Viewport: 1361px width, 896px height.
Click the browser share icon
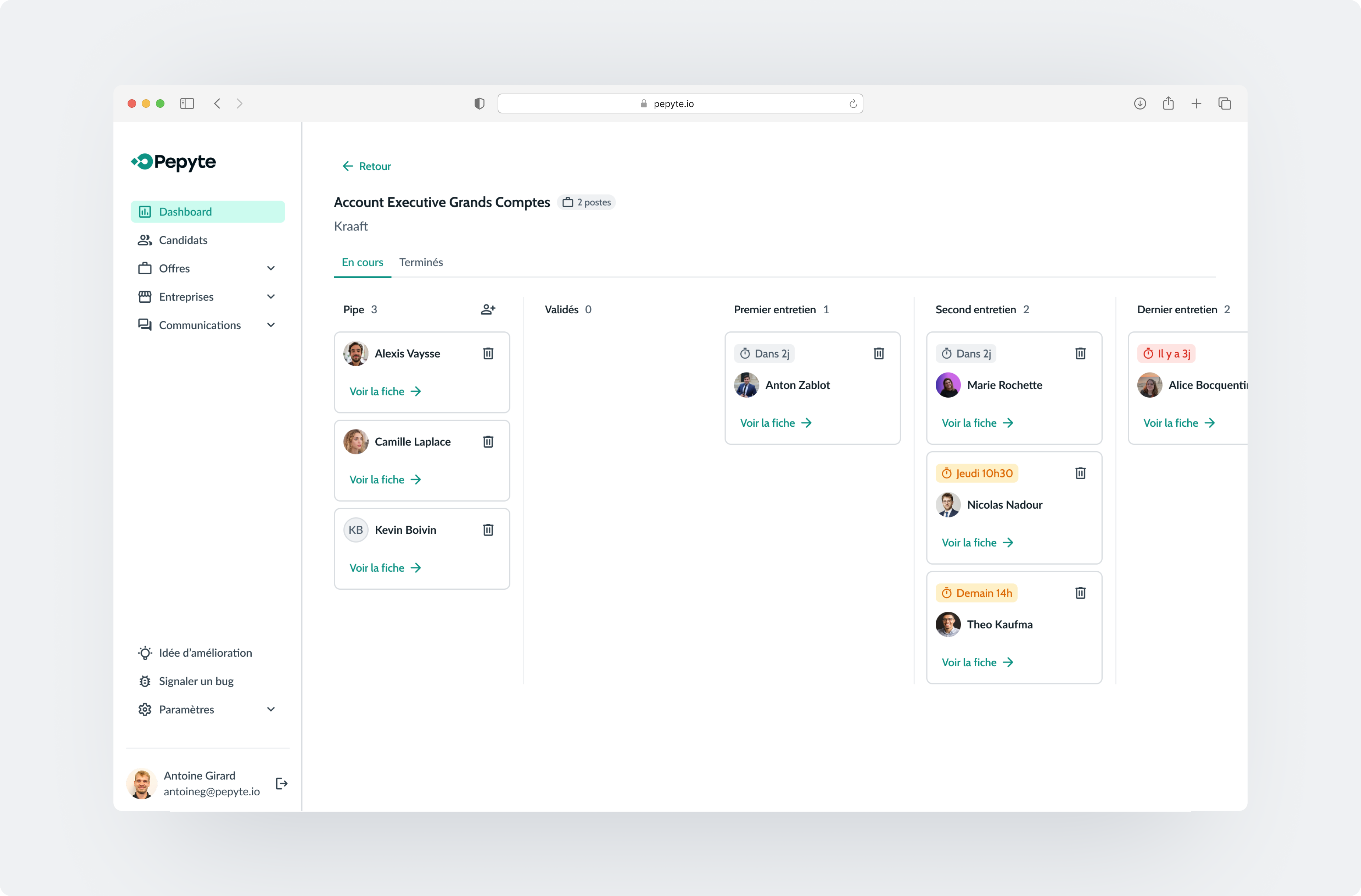coord(1168,103)
